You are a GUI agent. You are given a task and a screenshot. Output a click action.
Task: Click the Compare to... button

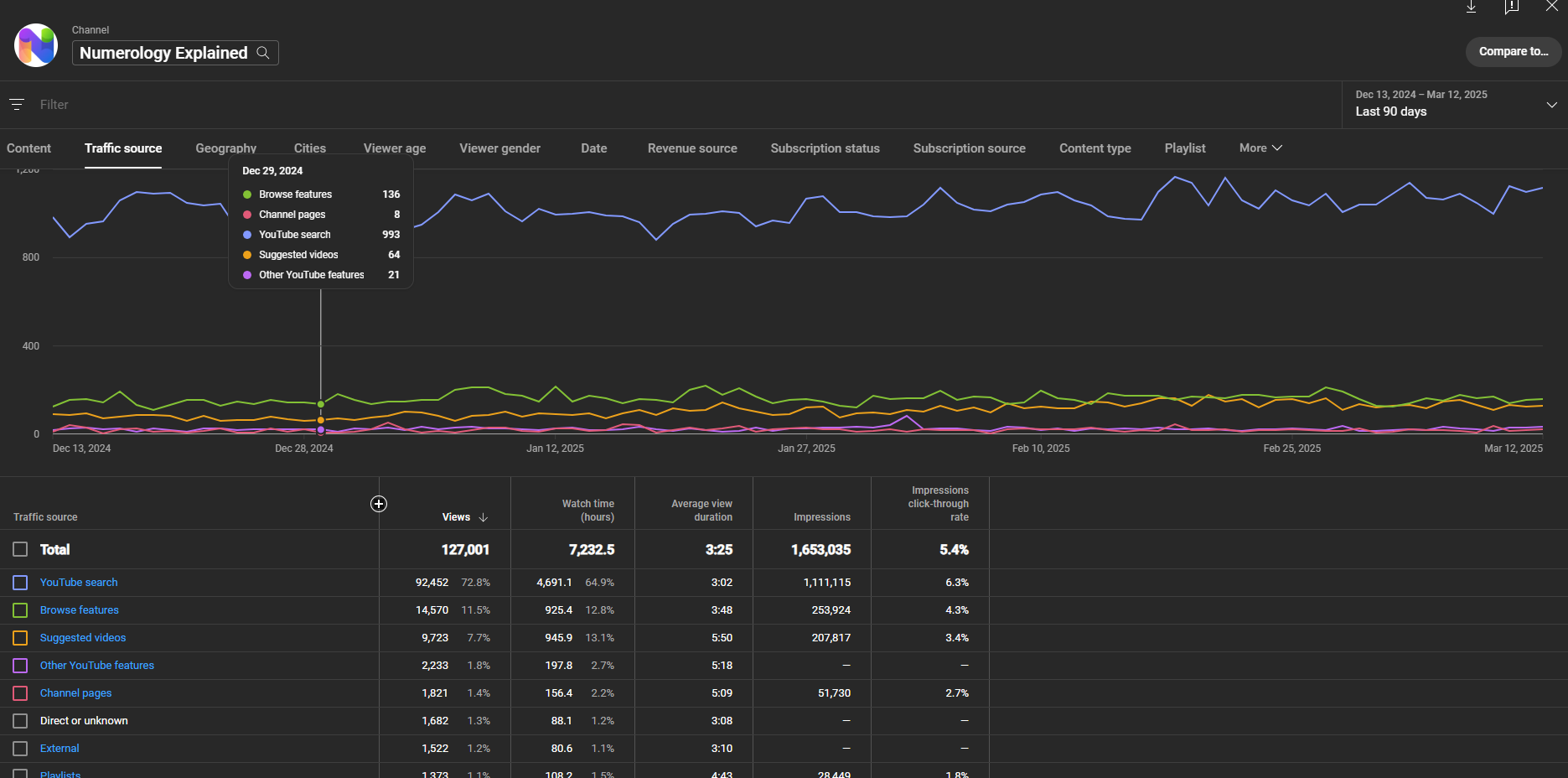tap(1514, 51)
